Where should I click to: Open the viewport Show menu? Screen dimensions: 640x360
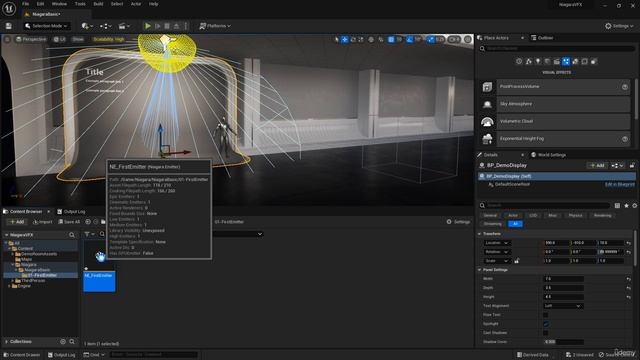click(78, 39)
